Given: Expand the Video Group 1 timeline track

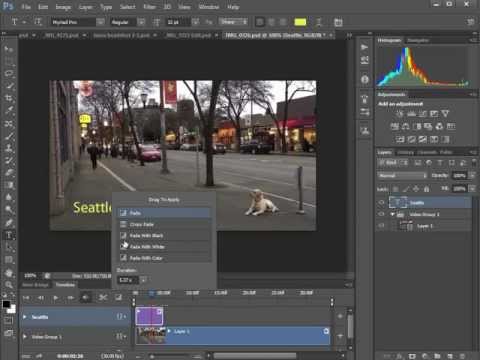Looking at the screenshot, I should 25,337.
